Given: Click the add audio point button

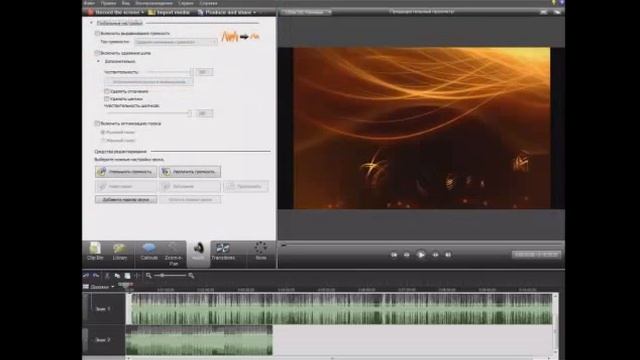Looking at the screenshot, I should tap(126, 200).
